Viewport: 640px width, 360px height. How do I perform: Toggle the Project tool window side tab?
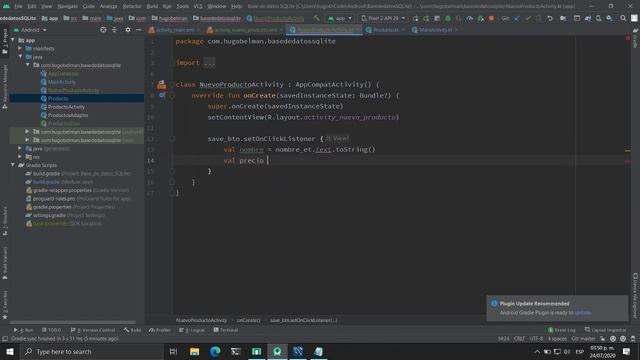[x=5, y=41]
